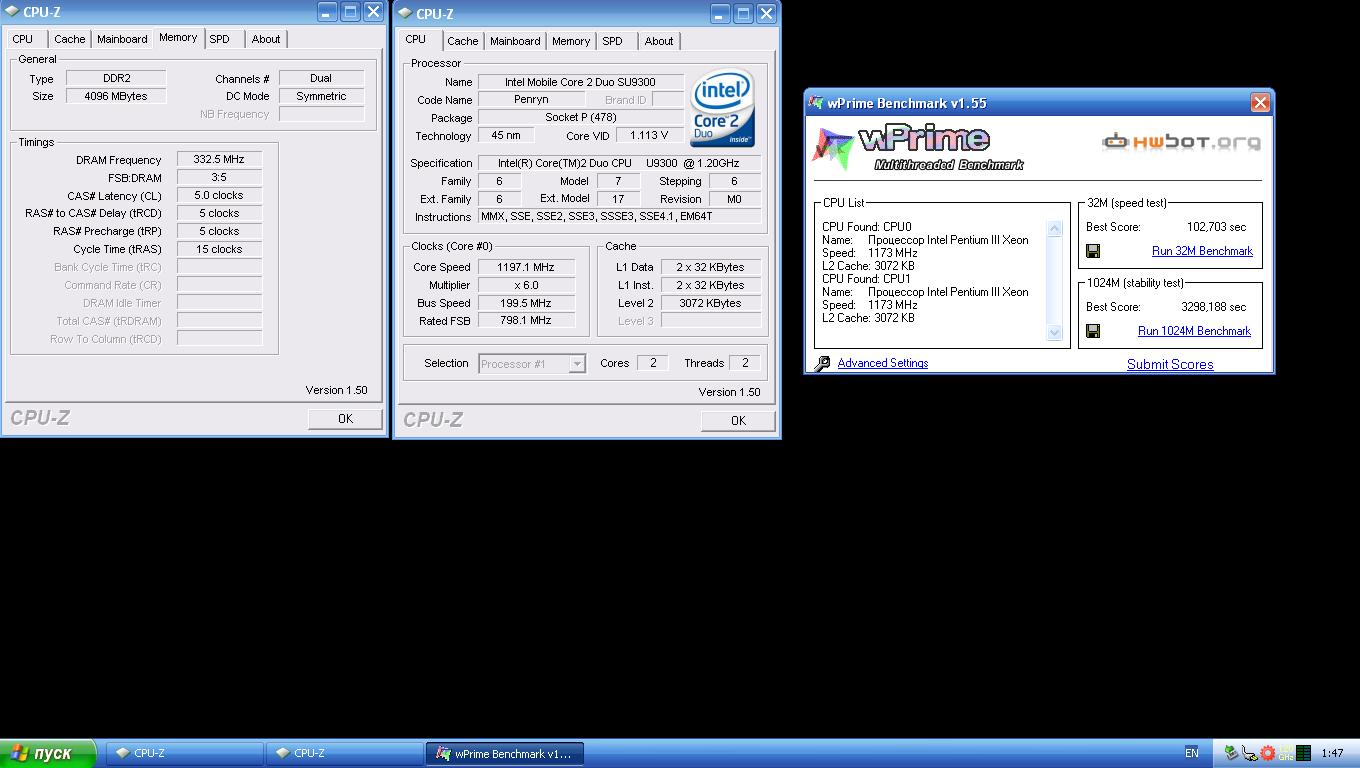Click DC Mode value Symmetric
This screenshot has width=1360, height=768.
click(x=321, y=96)
